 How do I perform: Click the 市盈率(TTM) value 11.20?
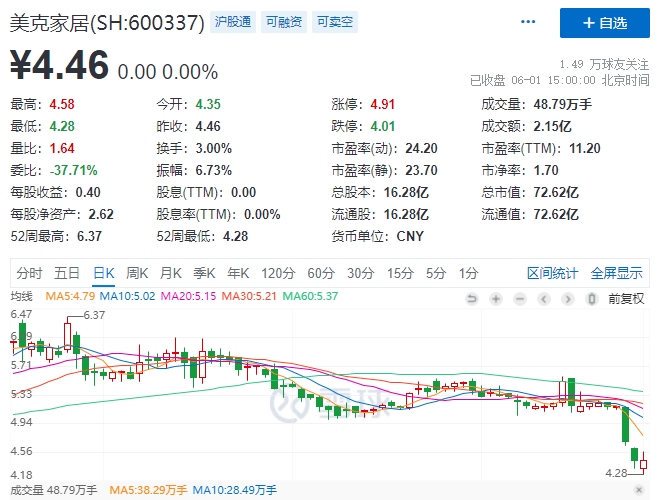tap(585, 148)
